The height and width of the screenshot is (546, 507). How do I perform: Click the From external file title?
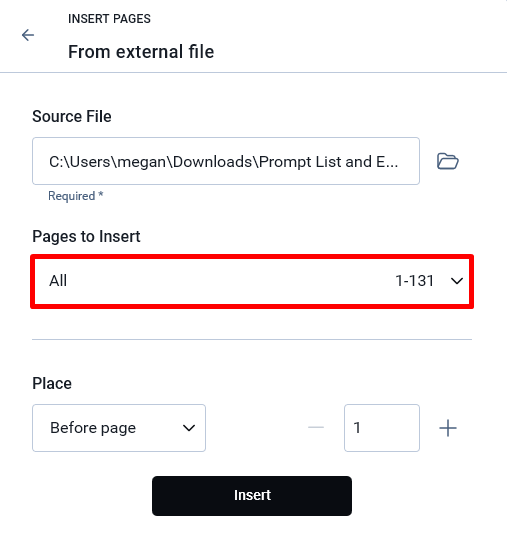click(141, 52)
